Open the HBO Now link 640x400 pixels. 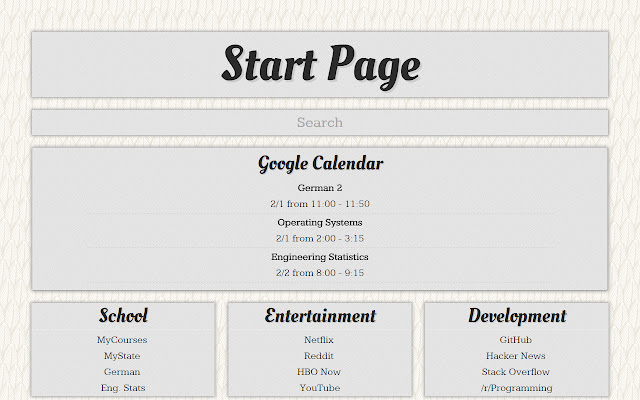tap(319, 372)
